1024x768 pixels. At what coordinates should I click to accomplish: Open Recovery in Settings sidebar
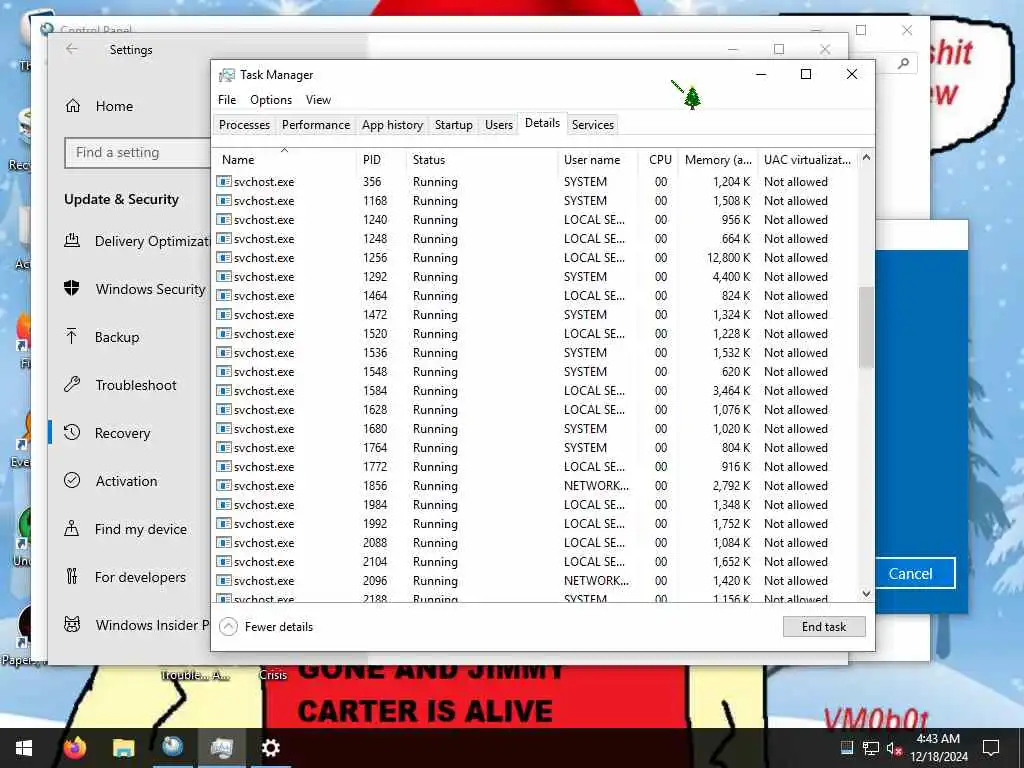pos(122,433)
